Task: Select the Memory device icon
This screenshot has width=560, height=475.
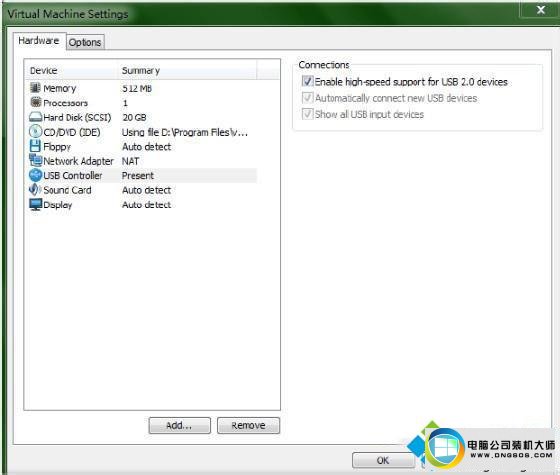Action: 35,88
